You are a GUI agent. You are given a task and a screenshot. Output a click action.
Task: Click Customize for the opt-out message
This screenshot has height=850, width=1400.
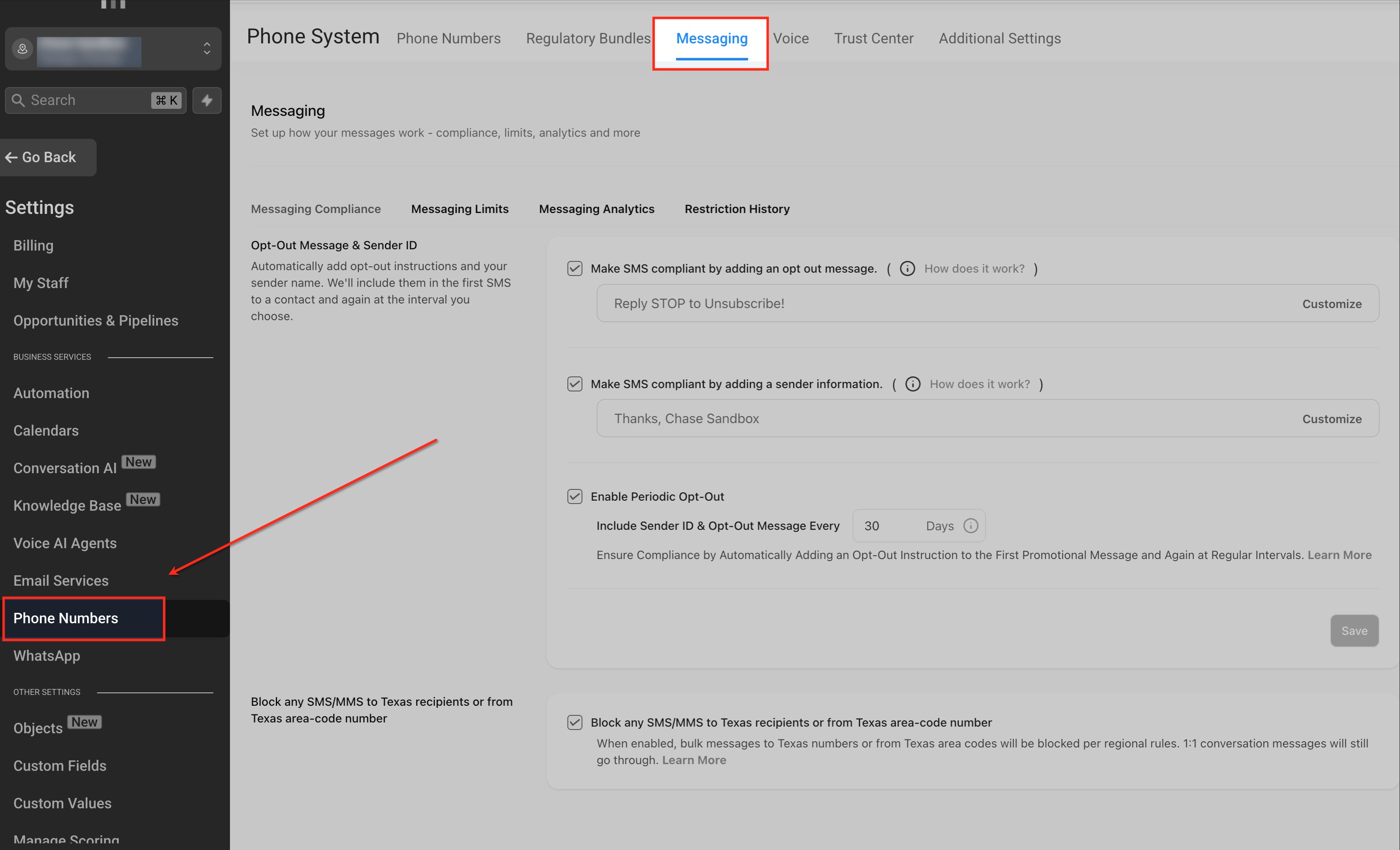coord(1332,304)
